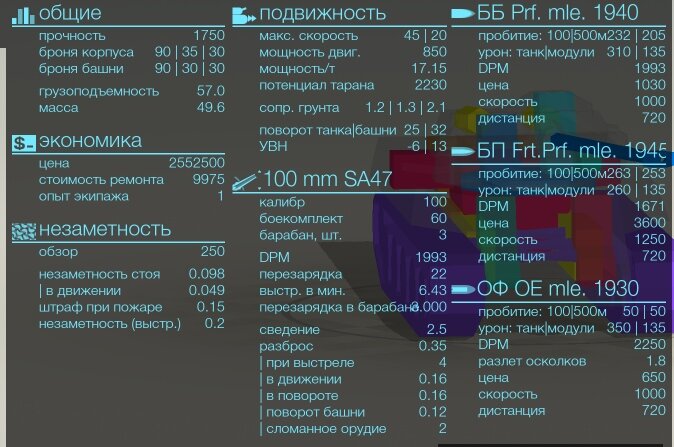Click the сведение value 2.5
The image size is (674, 447).
(x=437, y=329)
